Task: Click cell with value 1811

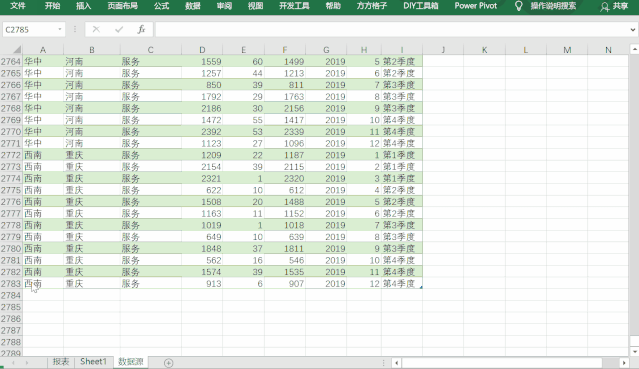Action: 285,248
